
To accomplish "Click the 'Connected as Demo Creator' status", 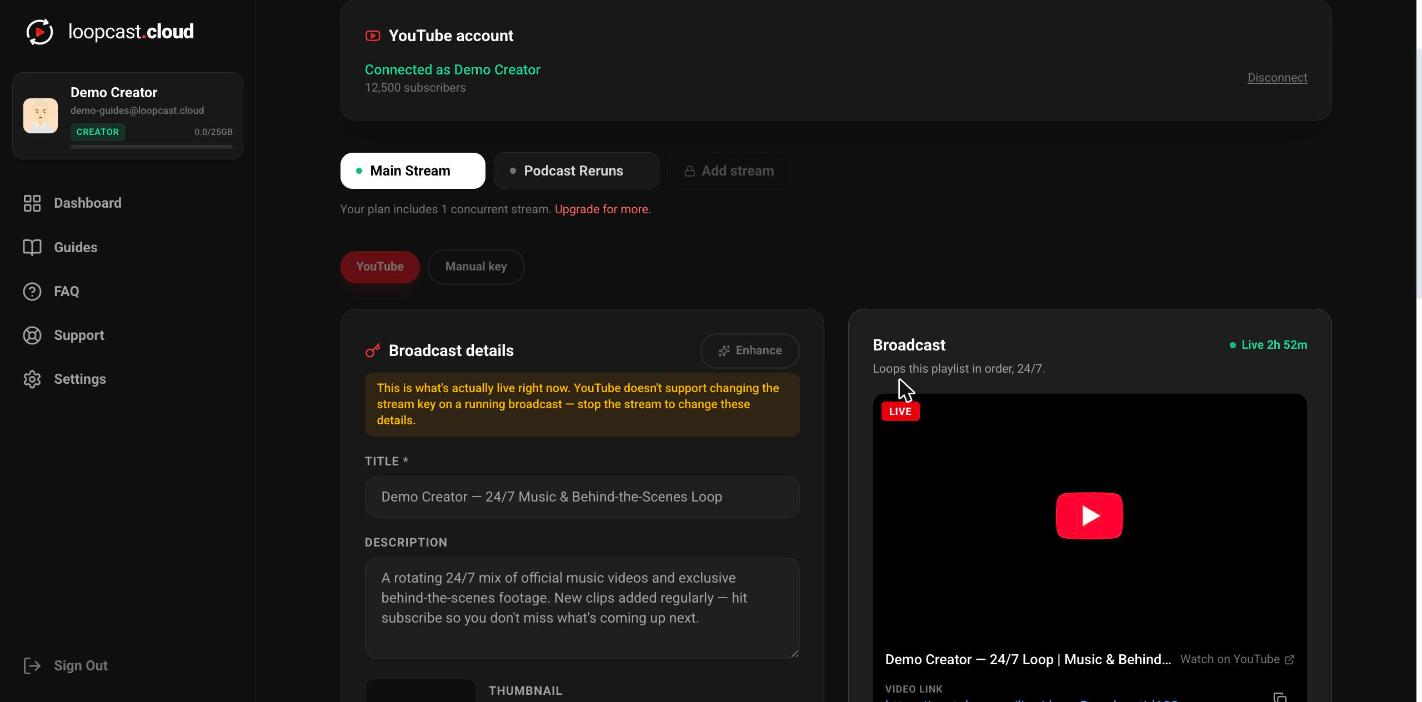I will [453, 70].
